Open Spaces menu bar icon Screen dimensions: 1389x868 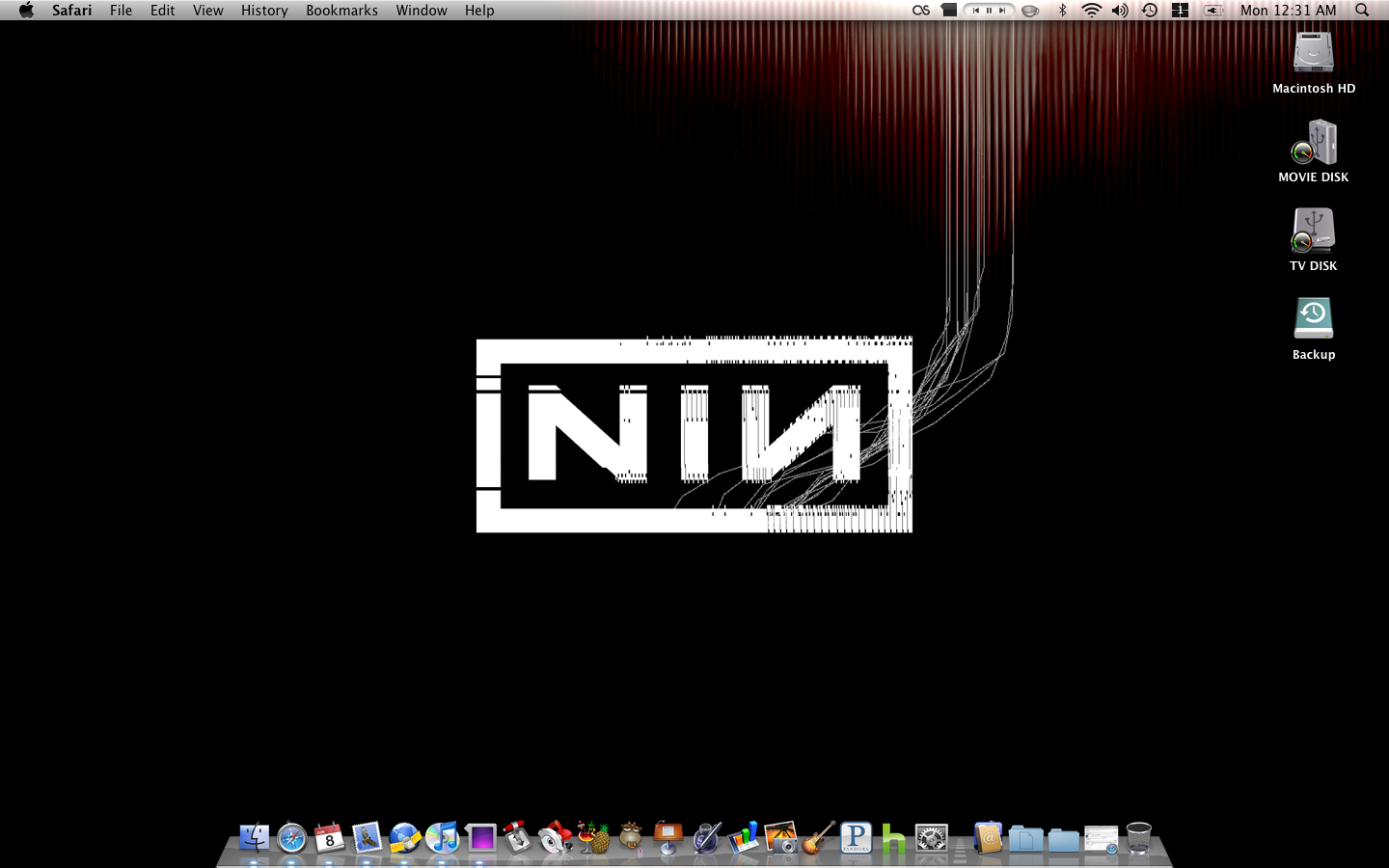click(1180, 11)
